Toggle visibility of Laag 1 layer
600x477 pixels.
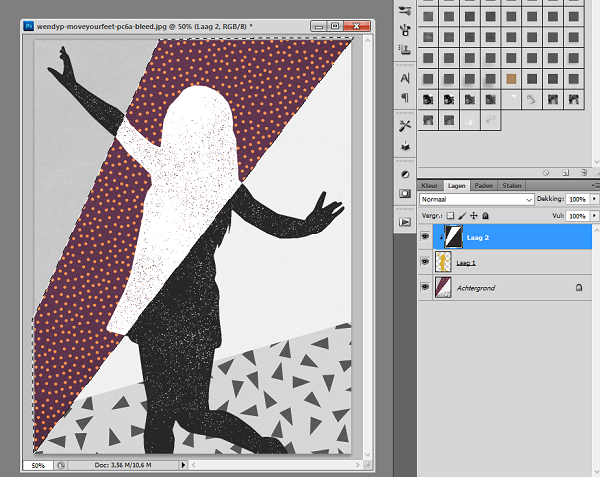[427, 262]
